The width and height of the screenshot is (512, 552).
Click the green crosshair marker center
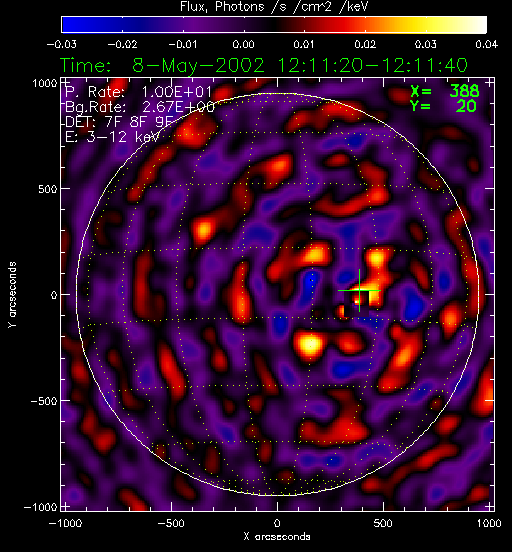click(x=359, y=290)
